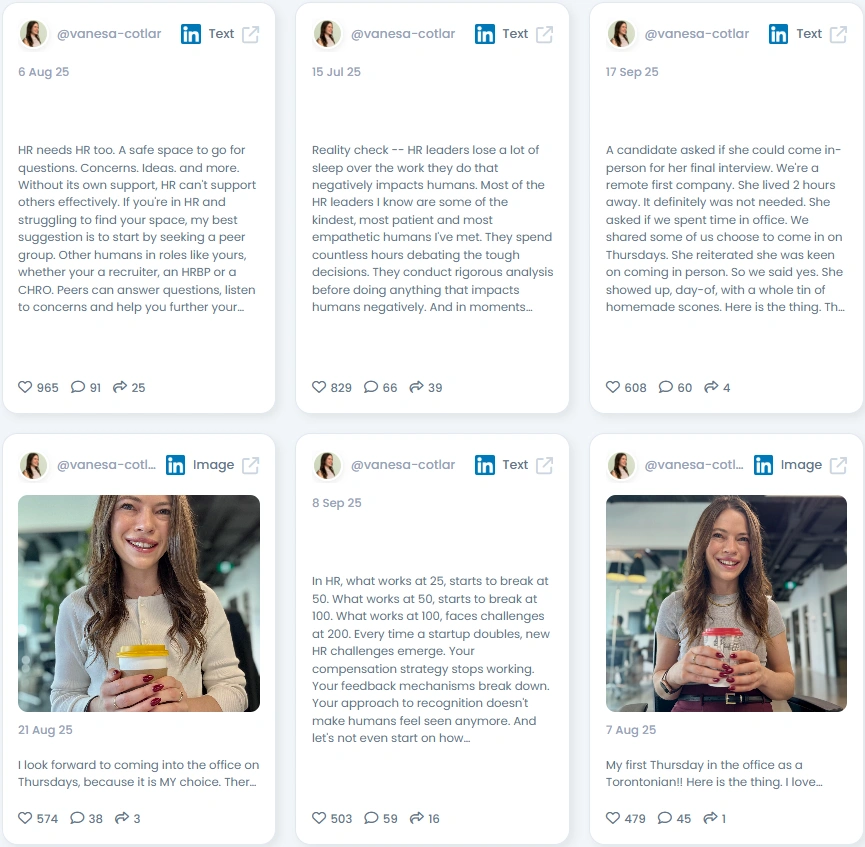Screen dimensions: 865x847
Task: Click profile avatar on 15 Jul 25 post
Action: 327,34
